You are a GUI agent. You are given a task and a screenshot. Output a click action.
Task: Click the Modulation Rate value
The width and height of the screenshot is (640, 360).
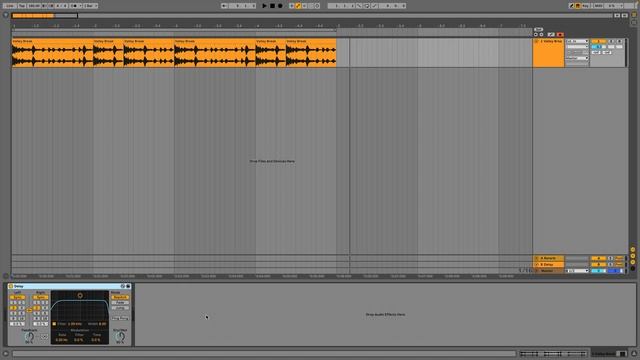tap(62, 340)
